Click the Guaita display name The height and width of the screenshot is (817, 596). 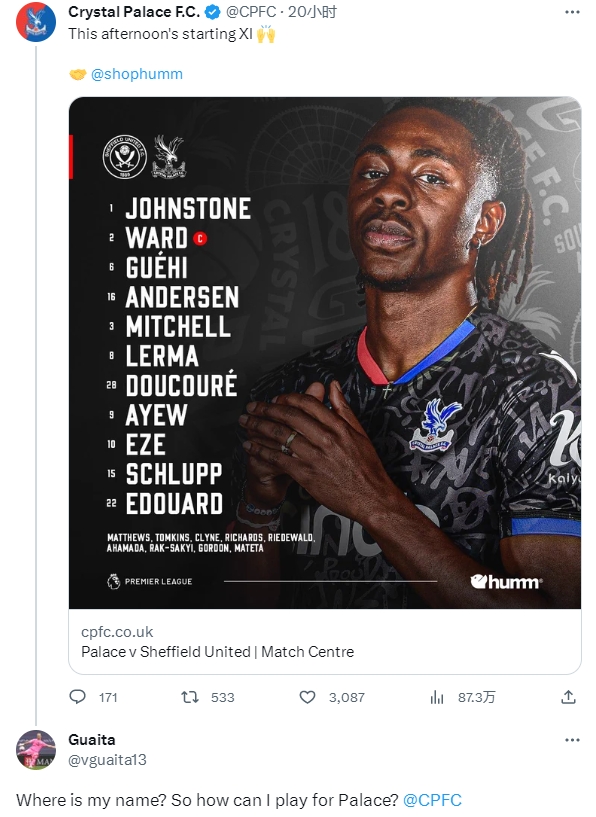click(92, 740)
